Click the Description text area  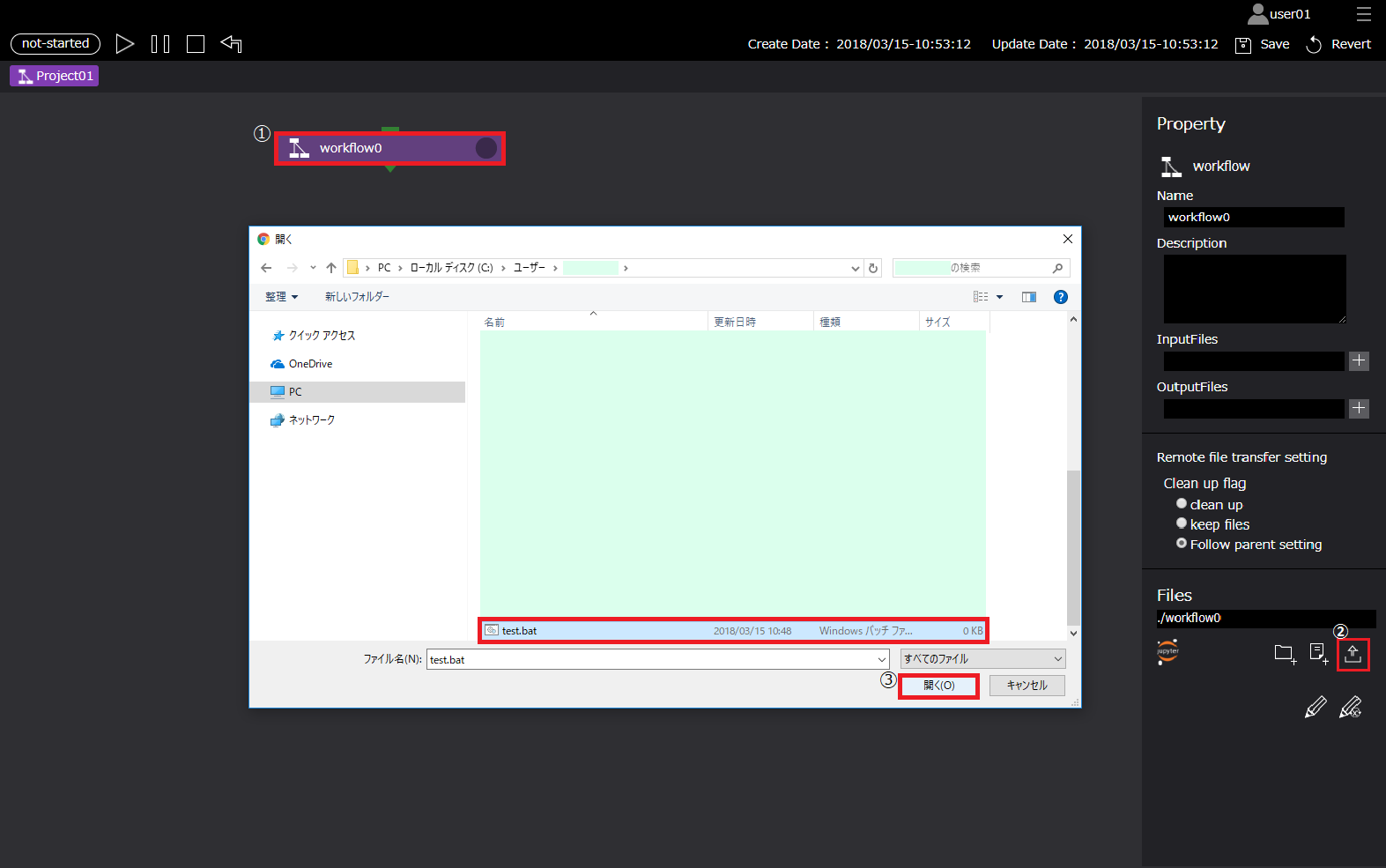[1254, 289]
